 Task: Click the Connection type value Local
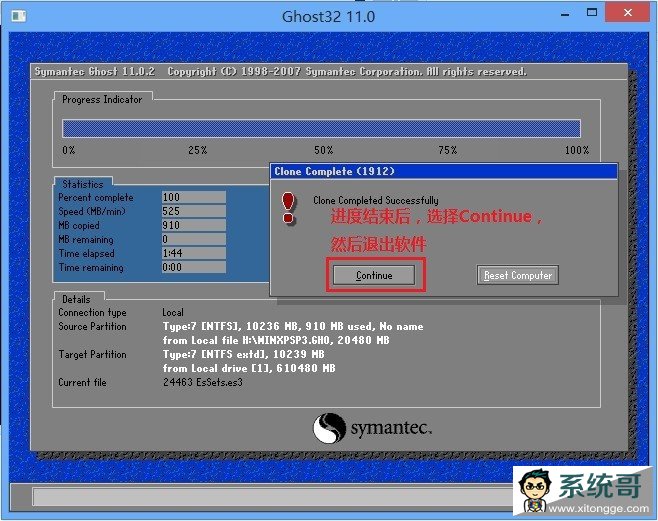point(173,312)
